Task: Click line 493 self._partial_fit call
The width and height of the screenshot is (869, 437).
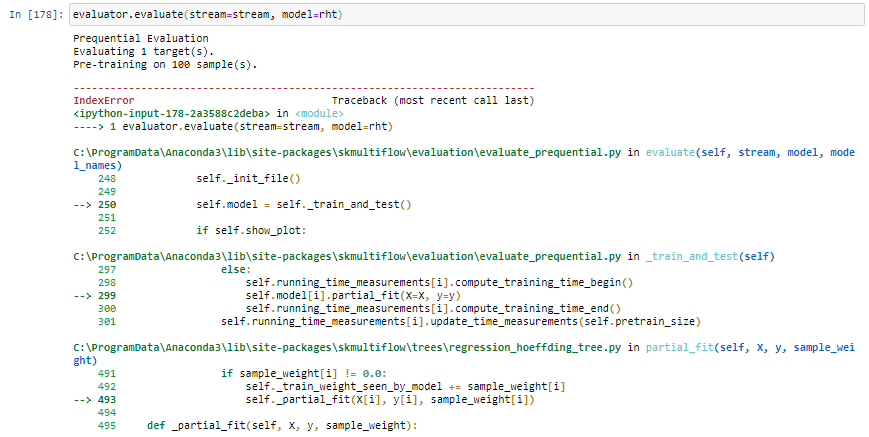Action: [x=390, y=400]
